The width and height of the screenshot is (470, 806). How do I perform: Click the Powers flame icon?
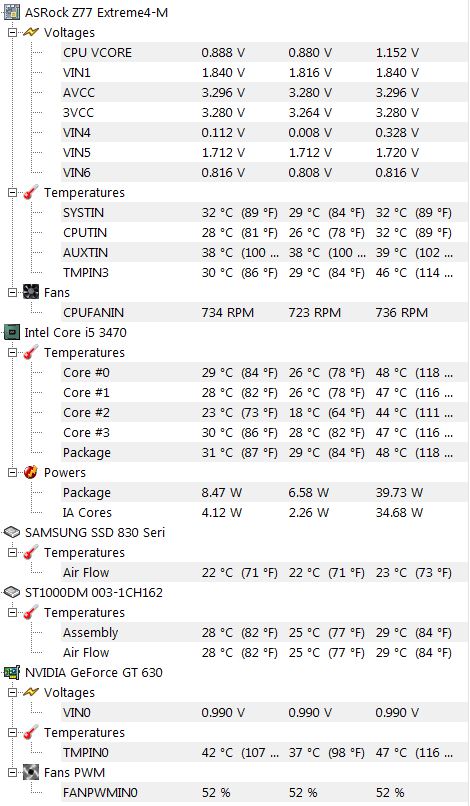coord(31,472)
